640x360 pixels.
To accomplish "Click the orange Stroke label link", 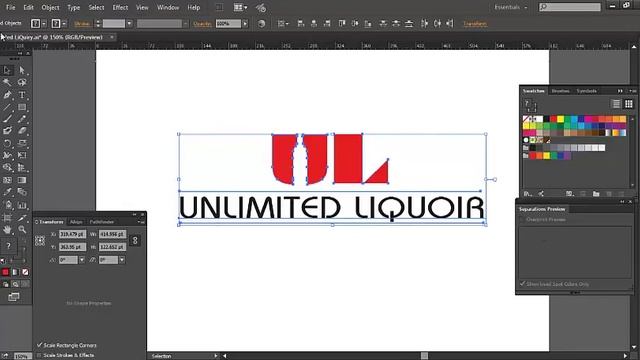I will (x=82, y=24).
